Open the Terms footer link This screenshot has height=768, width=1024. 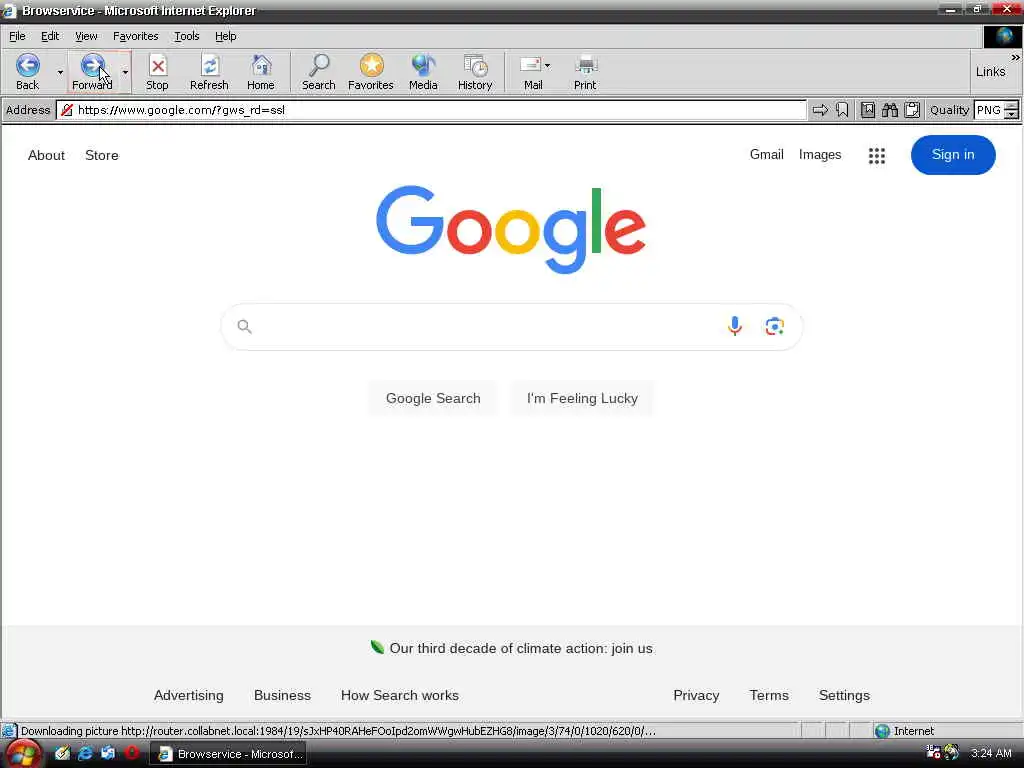(x=769, y=696)
